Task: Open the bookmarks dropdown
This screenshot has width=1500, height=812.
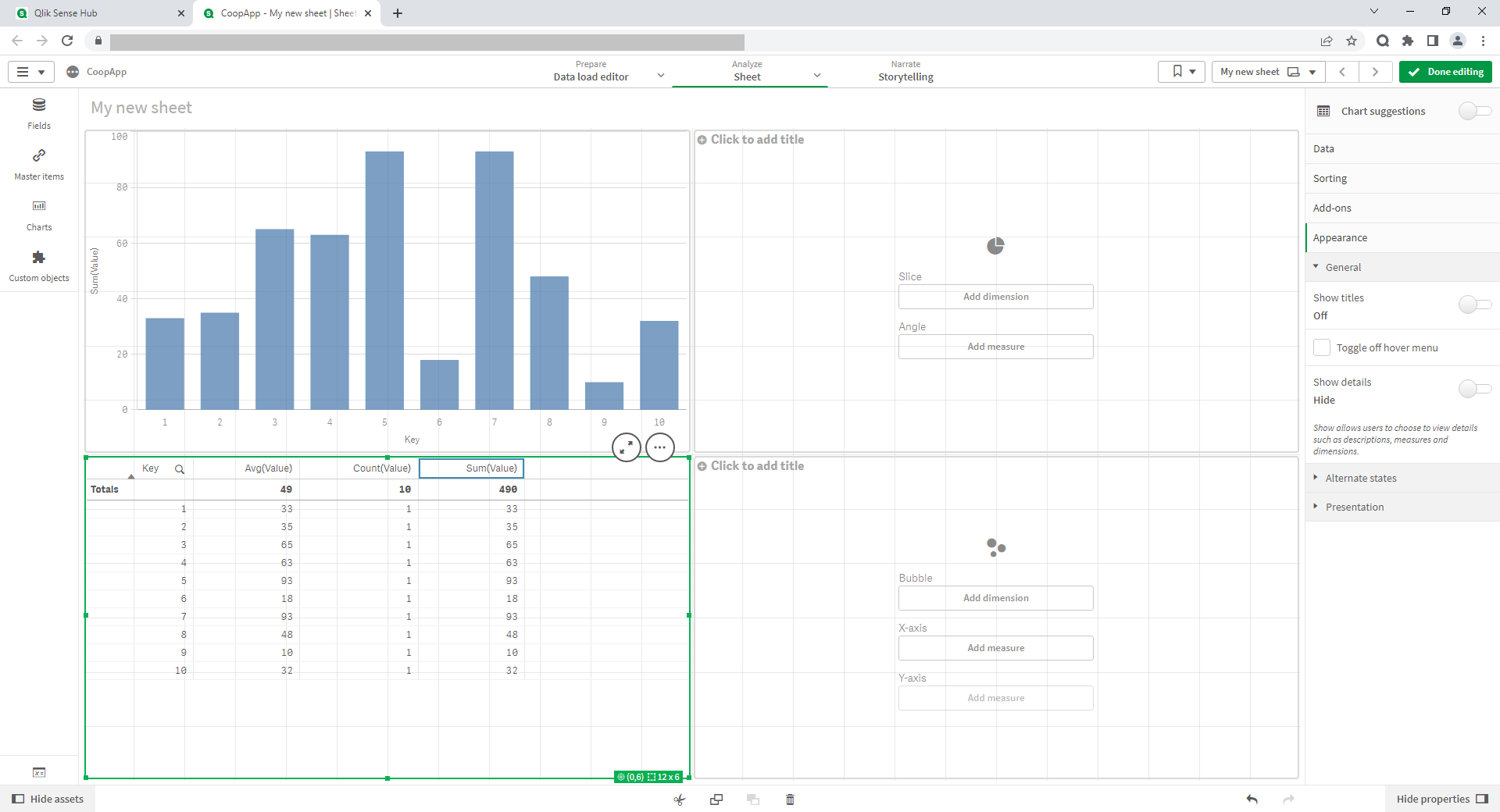Action: click(x=1182, y=72)
